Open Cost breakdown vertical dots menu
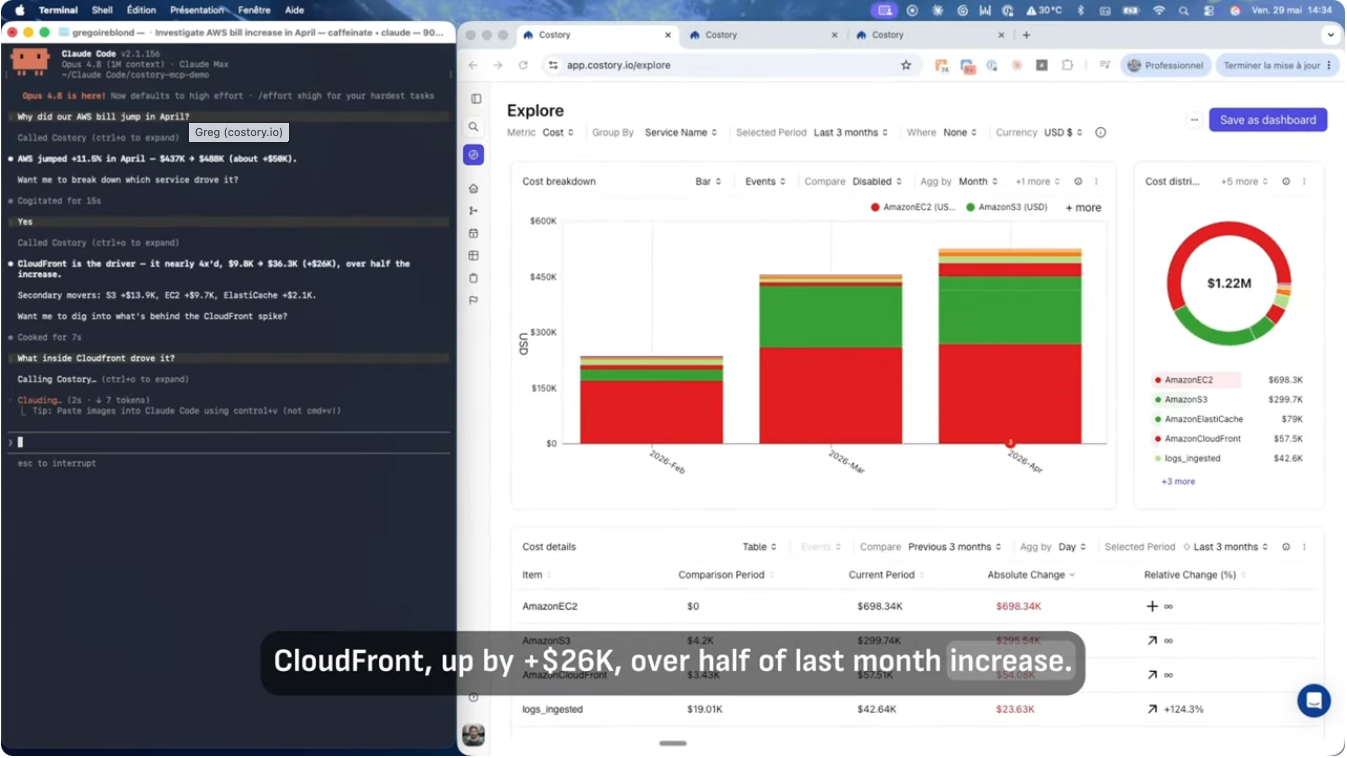The width and height of the screenshot is (1347, 758). [1097, 182]
